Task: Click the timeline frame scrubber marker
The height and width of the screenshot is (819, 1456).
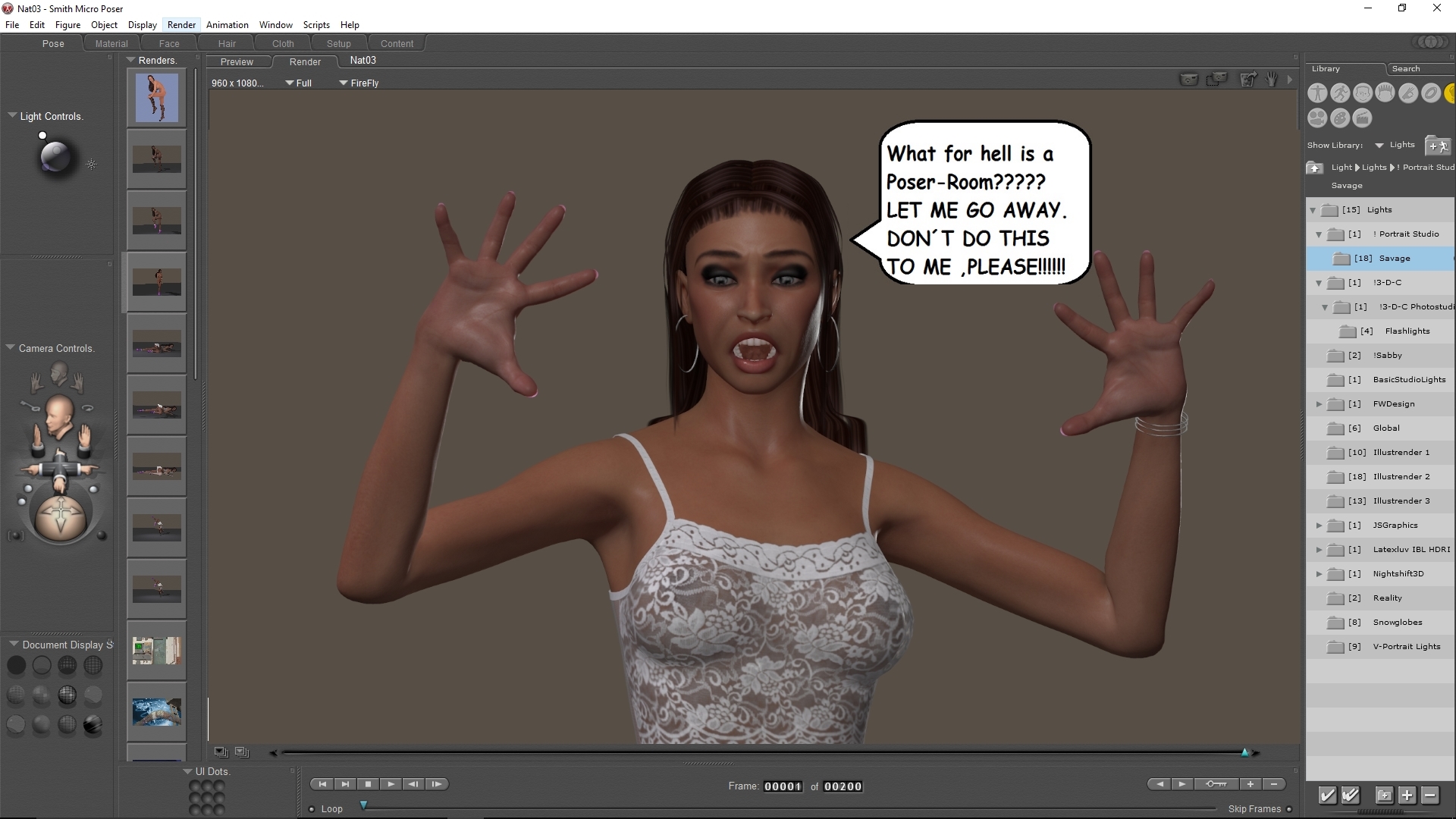Action: pos(363,805)
